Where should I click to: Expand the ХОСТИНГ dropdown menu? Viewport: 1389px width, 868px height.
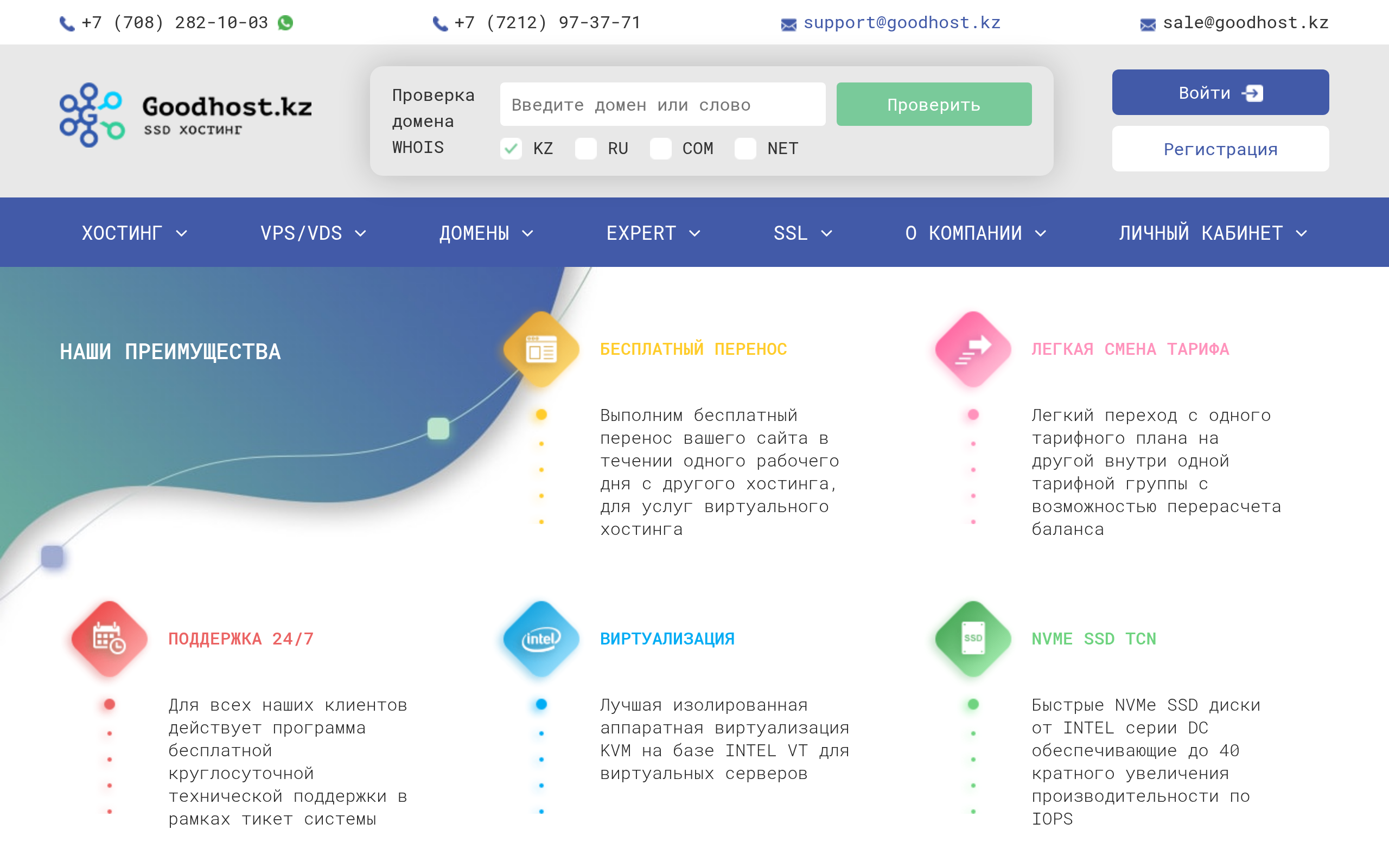click(x=135, y=233)
